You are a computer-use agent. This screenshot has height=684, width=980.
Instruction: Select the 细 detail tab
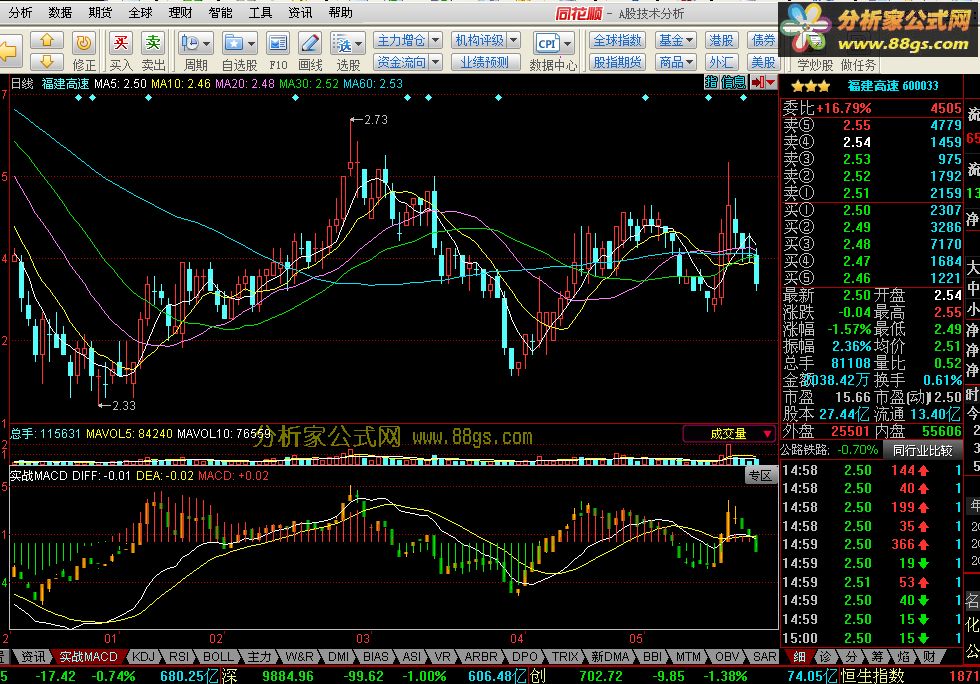point(799,656)
